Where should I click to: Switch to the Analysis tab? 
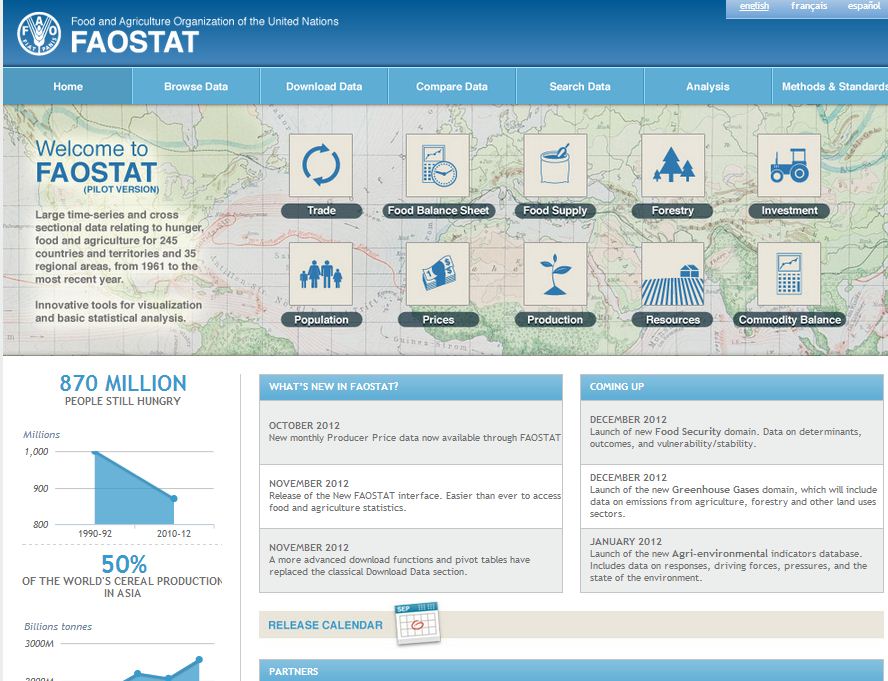click(x=707, y=87)
